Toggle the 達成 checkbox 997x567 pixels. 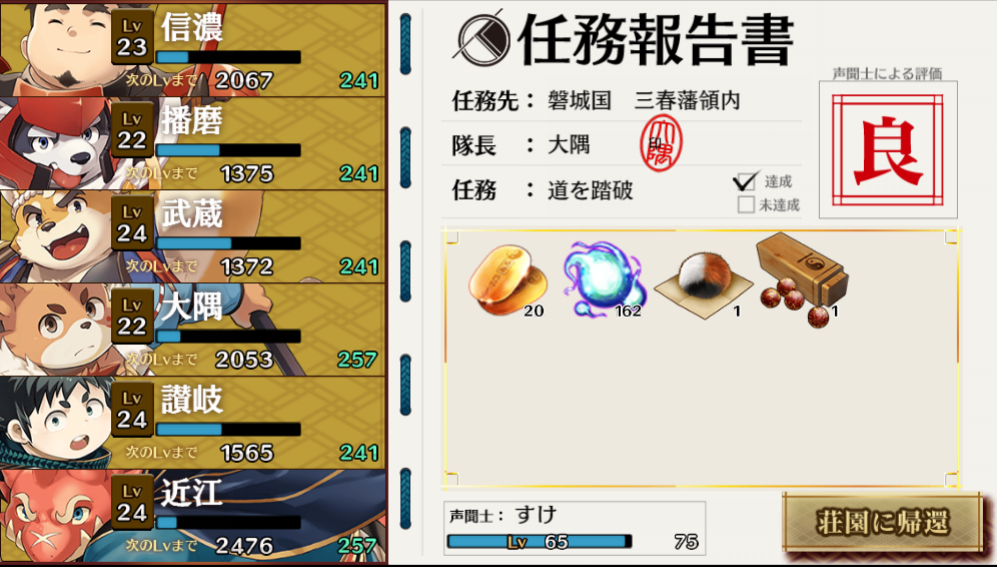tap(745, 181)
